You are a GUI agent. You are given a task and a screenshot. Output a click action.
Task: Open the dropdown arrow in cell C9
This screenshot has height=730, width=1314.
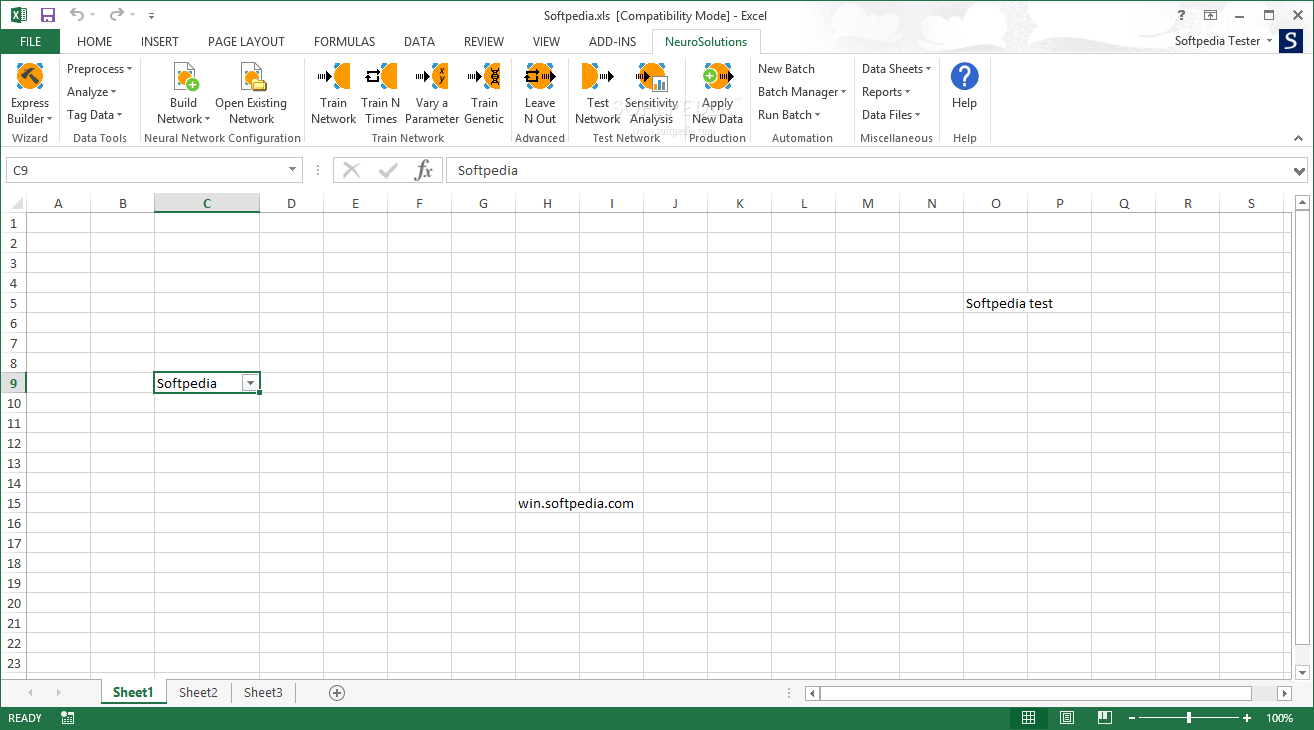tap(250, 383)
